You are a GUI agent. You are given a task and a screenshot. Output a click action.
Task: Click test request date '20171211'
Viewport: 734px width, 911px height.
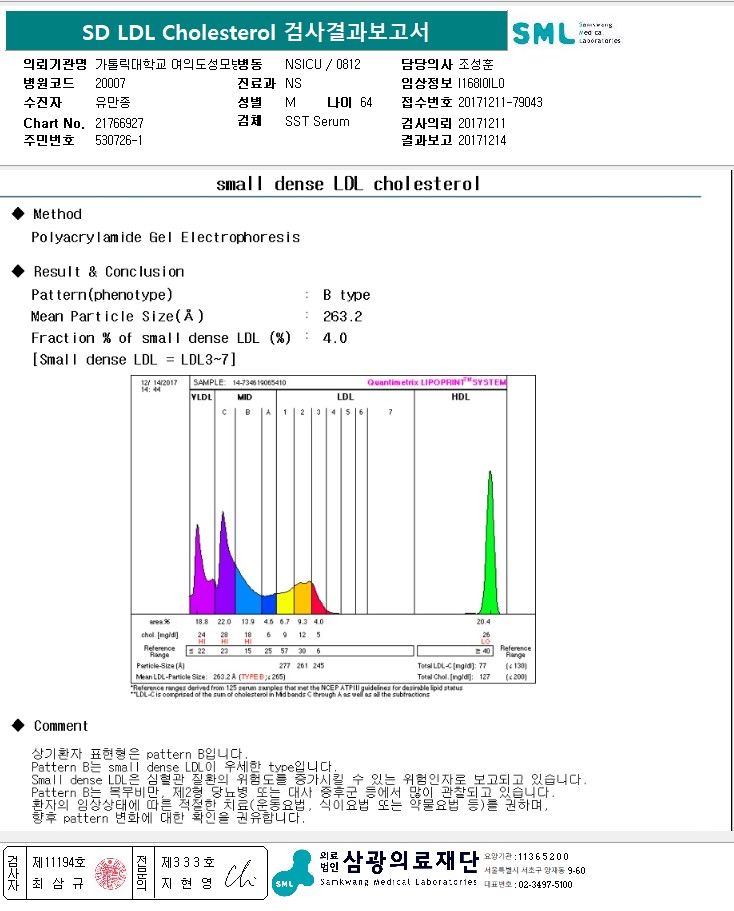point(482,123)
